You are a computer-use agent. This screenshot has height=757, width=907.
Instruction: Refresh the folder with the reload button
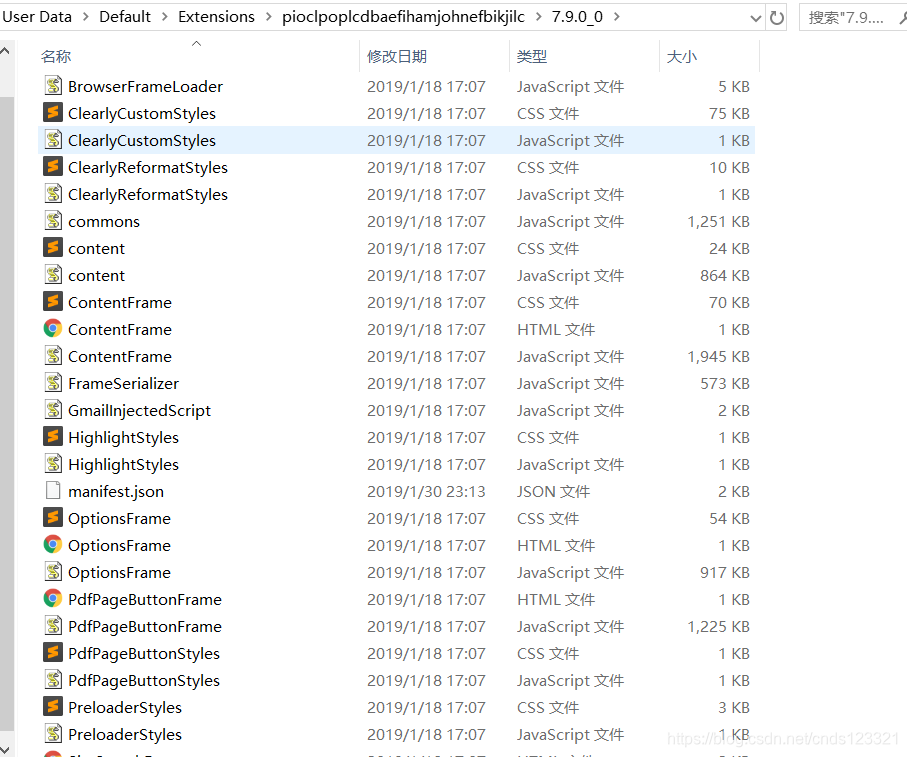tap(777, 17)
